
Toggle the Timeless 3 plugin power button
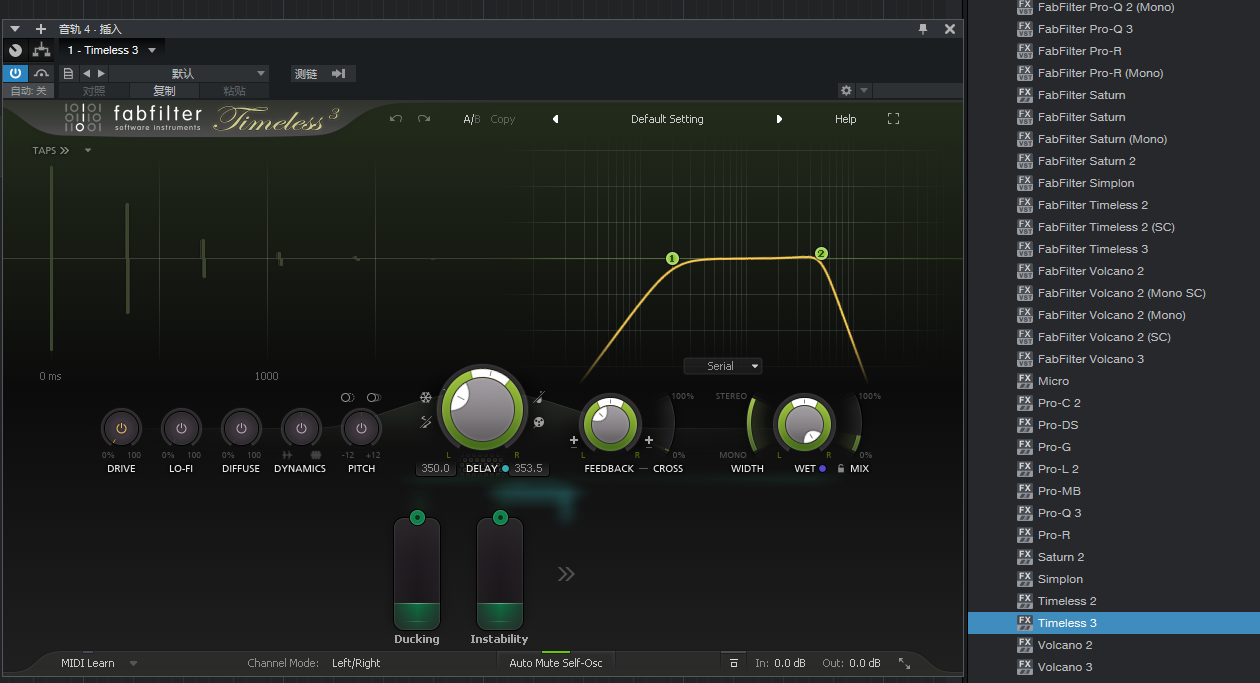(16, 73)
